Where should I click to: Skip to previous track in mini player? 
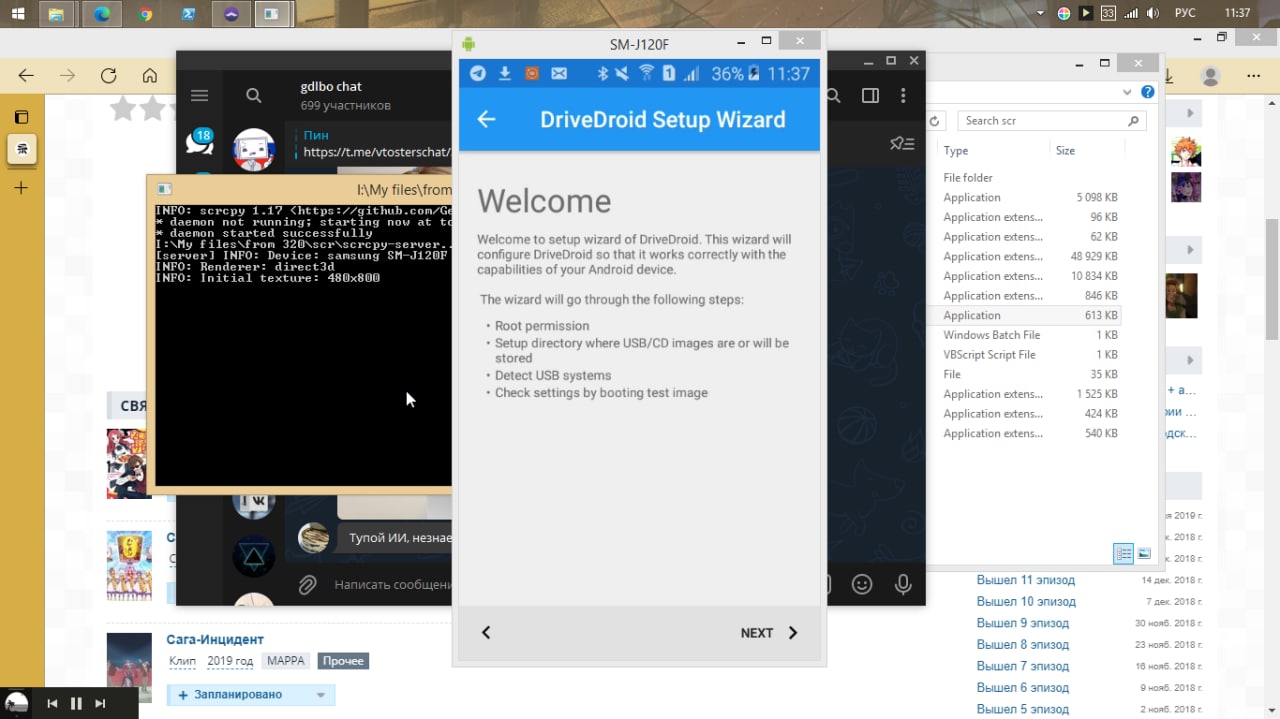[x=53, y=704]
